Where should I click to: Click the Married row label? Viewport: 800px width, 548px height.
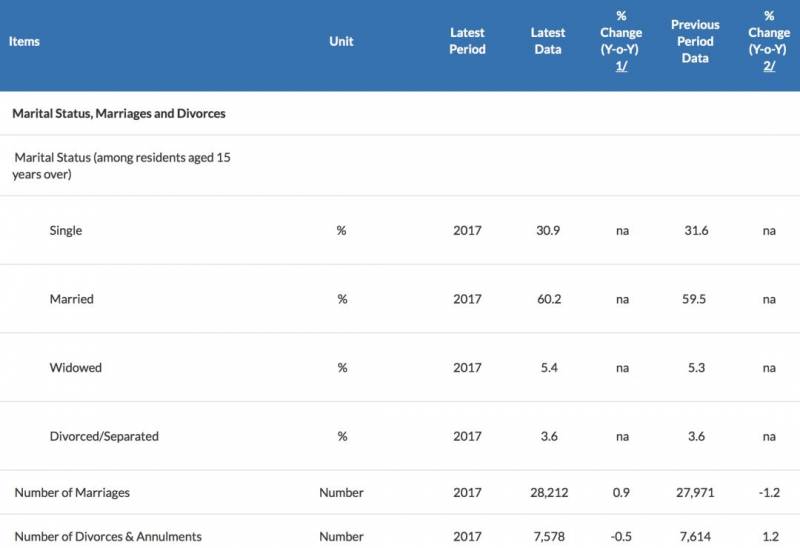coord(70,299)
